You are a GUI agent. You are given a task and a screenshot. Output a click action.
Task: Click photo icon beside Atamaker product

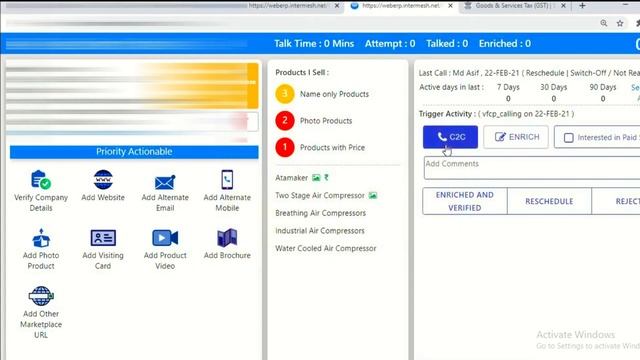point(316,178)
